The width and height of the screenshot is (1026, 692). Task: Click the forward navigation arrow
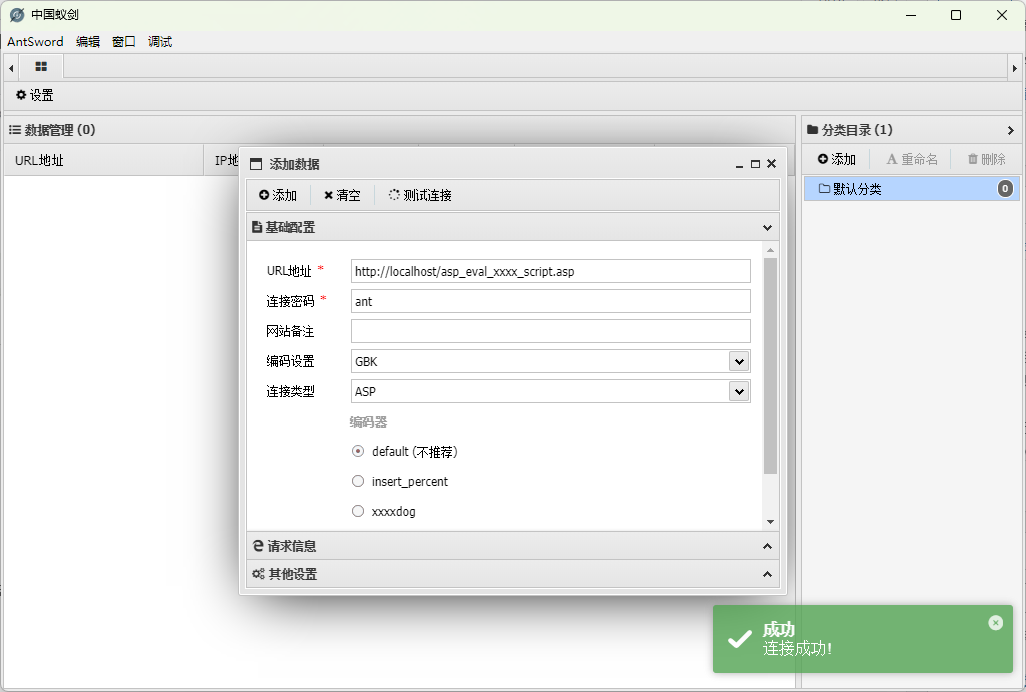[1017, 66]
